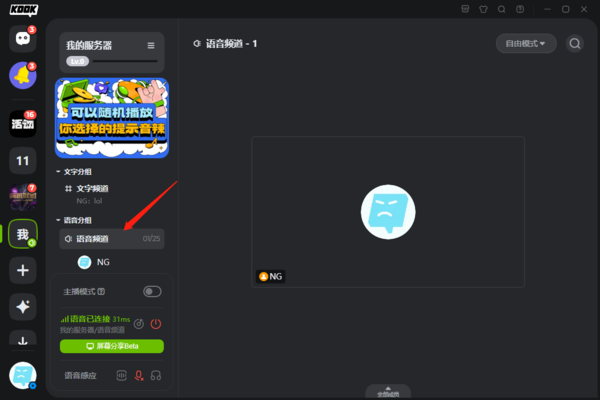Viewport: 600px width, 400px height.
Task: Open the direct messages icon in sidebar
Action: (23, 38)
